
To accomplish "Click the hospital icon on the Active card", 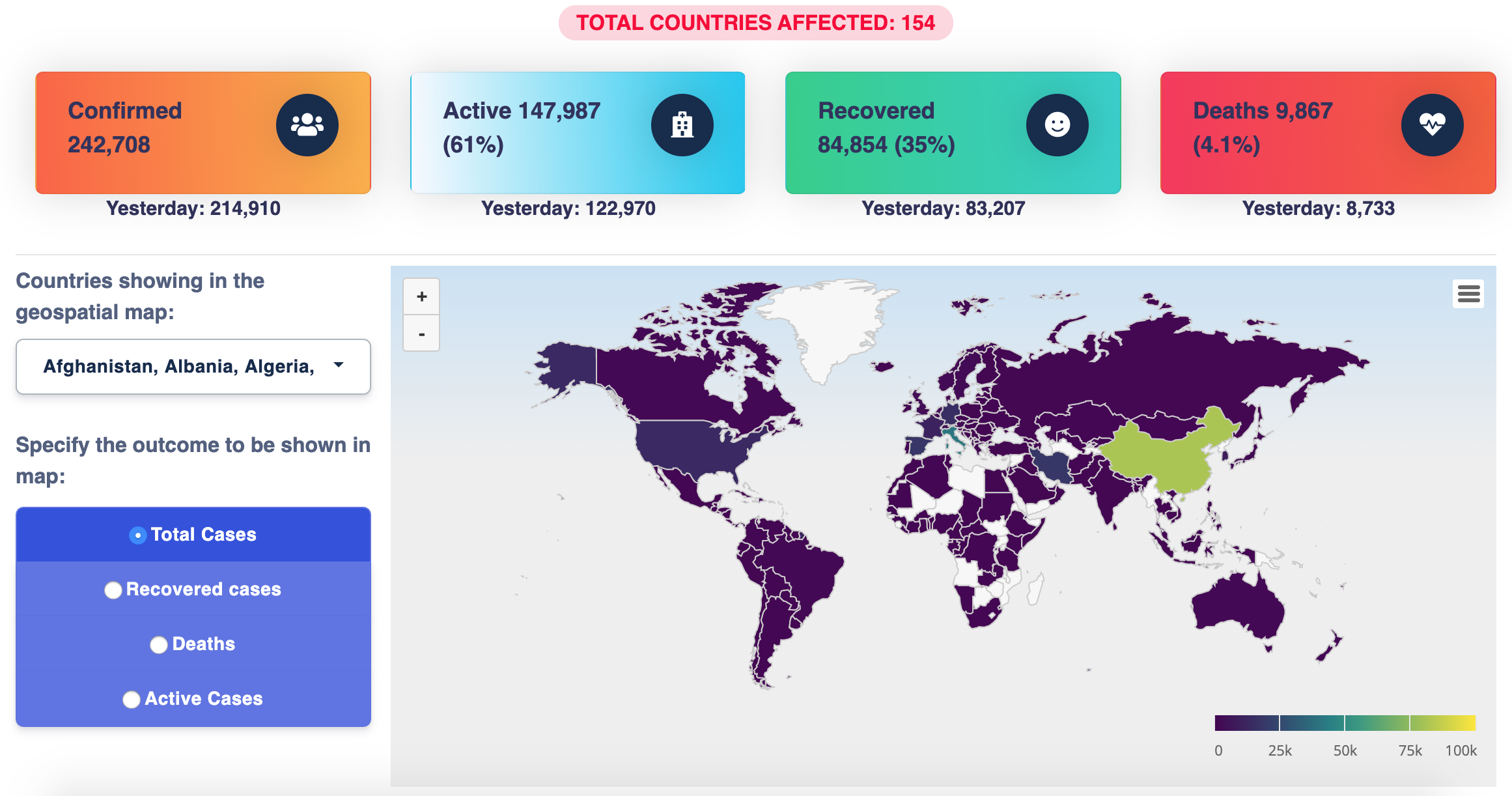I will coord(682,125).
